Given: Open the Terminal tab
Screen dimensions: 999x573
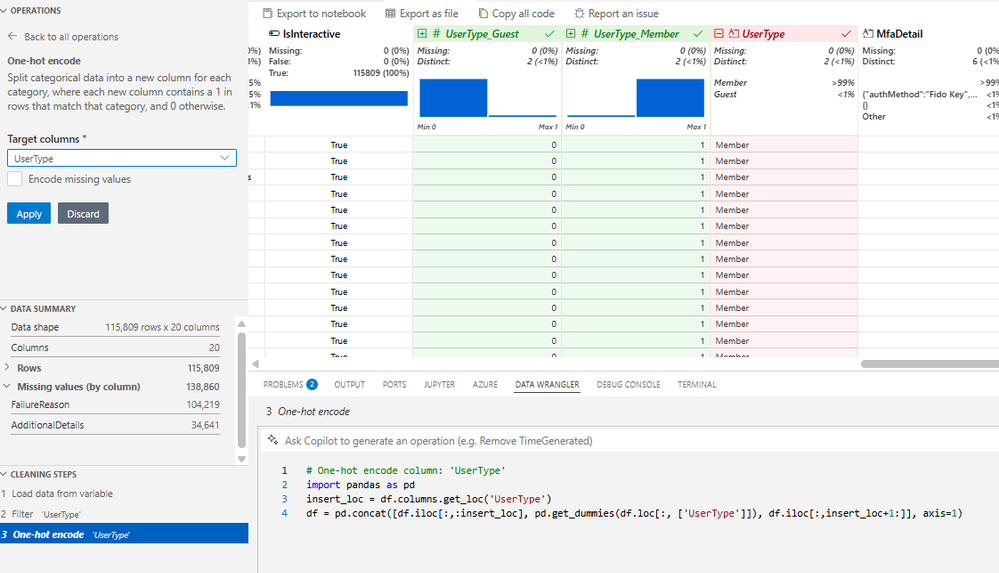Looking at the screenshot, I should coord(697,385).
